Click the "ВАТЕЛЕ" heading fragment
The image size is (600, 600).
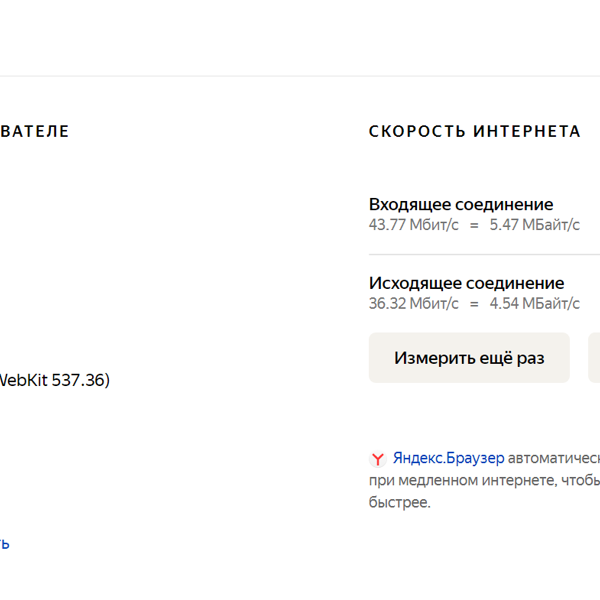pyautogui.click(x=35, y=131)
